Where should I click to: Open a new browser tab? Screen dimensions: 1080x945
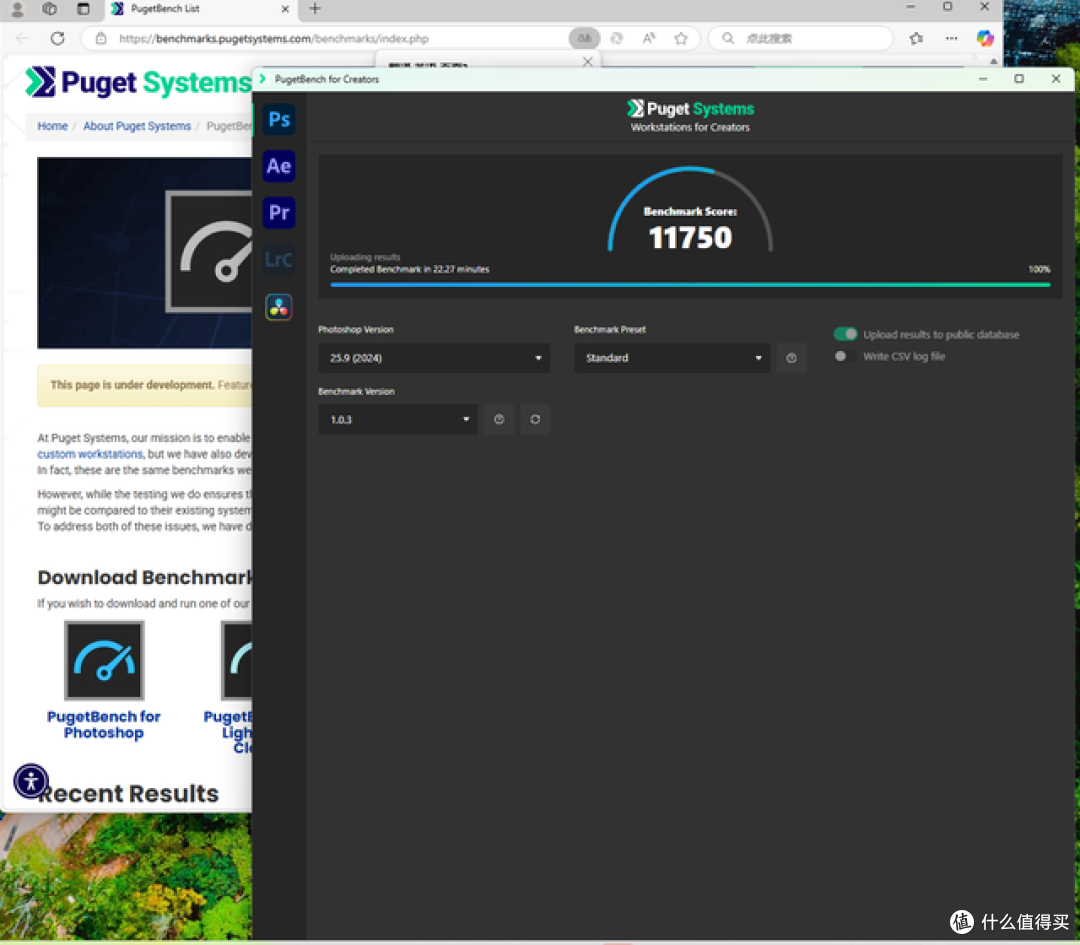315,8
